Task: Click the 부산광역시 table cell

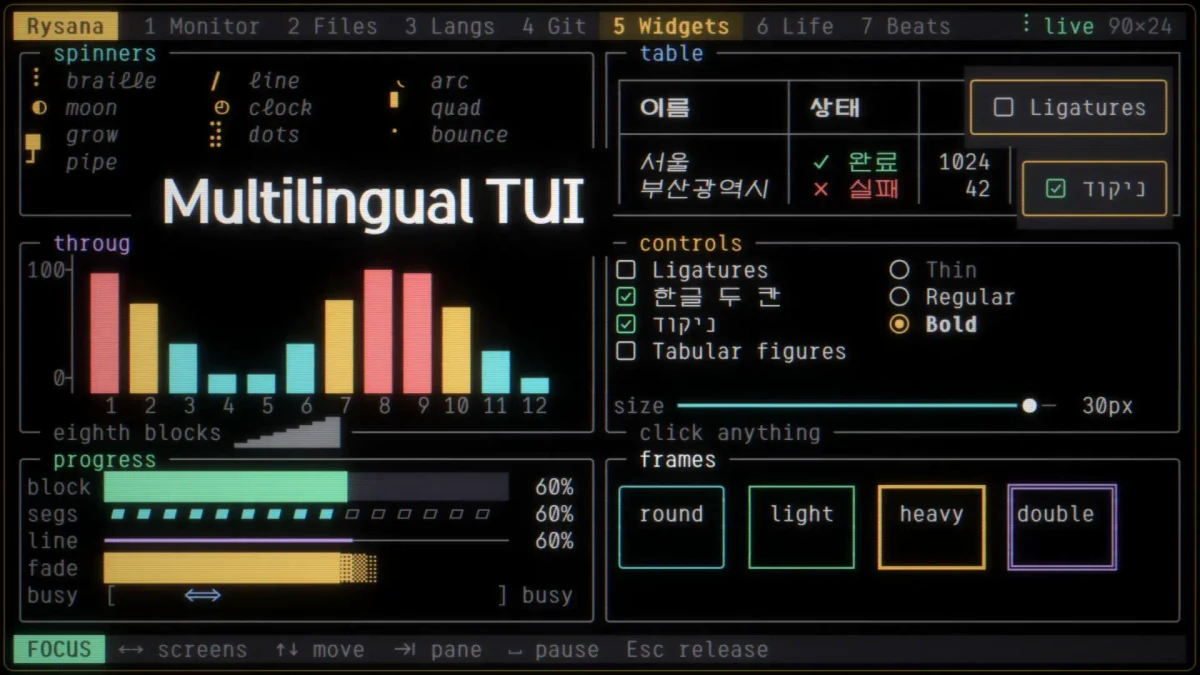Action: 704,189
